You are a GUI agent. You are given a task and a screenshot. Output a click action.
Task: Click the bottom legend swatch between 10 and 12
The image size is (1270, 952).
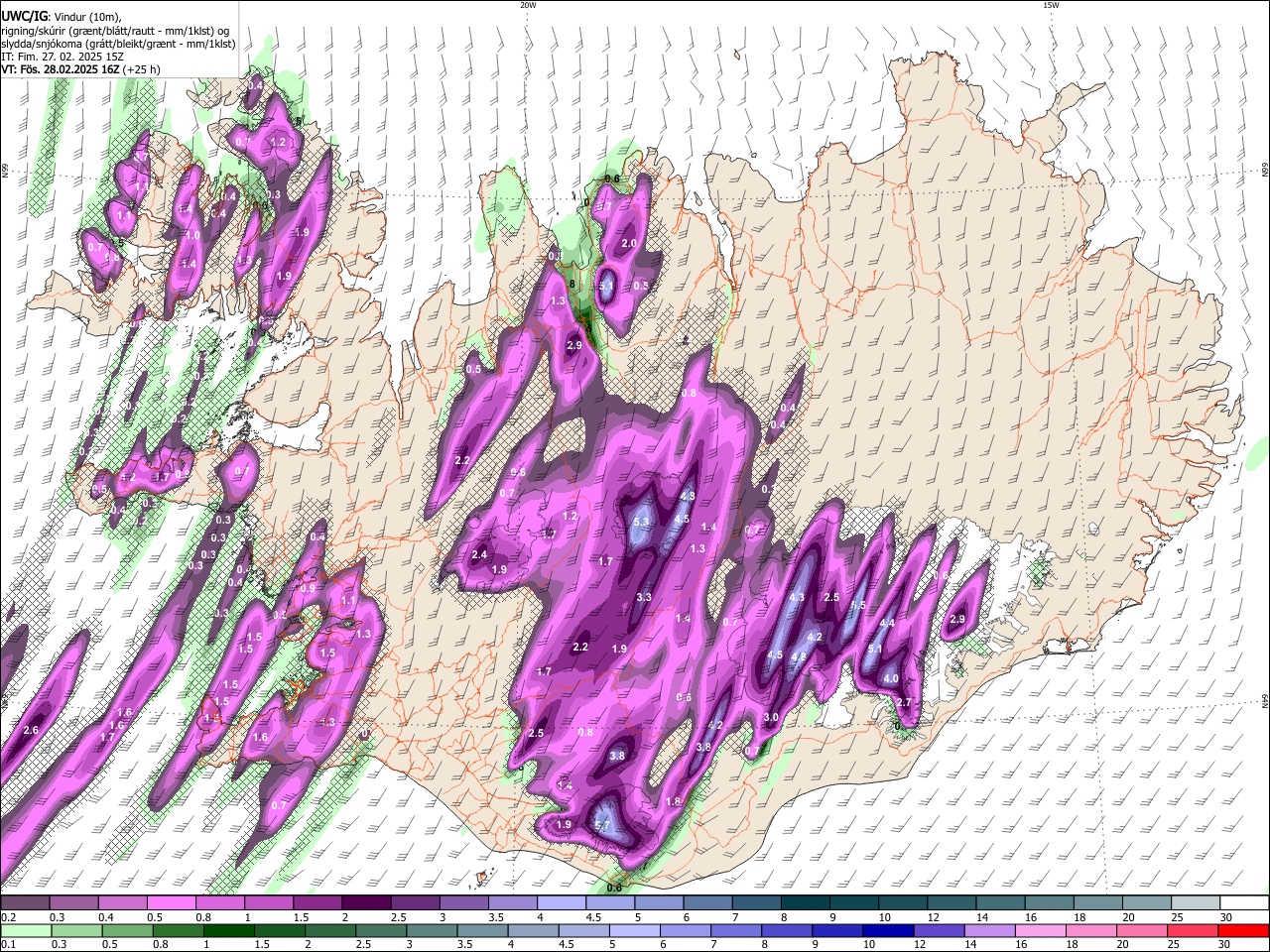[888, 930]
